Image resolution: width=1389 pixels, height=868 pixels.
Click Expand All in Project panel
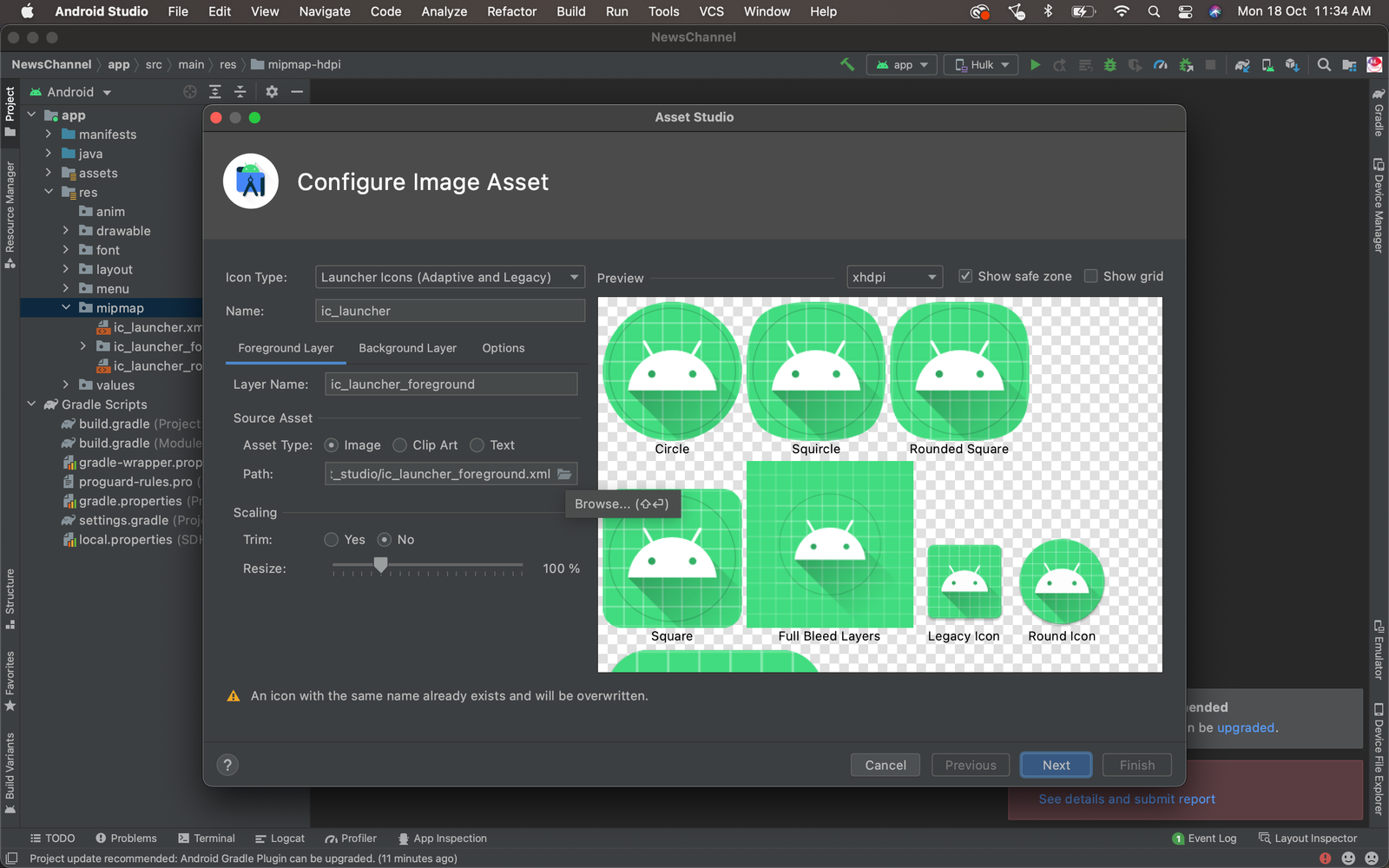(x=215, y=92)
